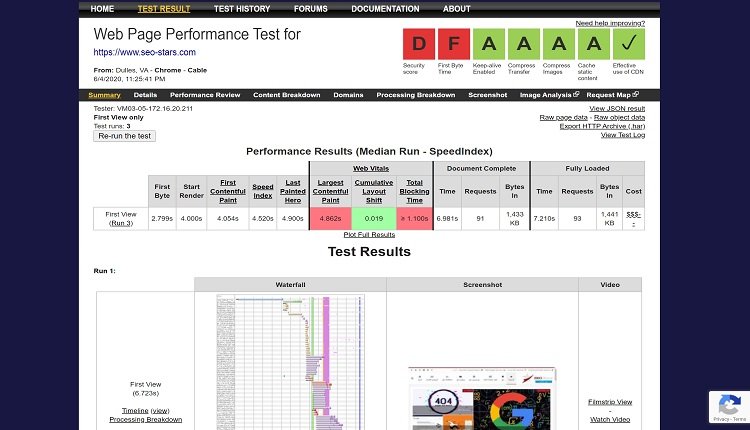Viewport: 750px width, 430px height.
Task: Click the Compress Images A grade
Action: (x=557, y=44)
